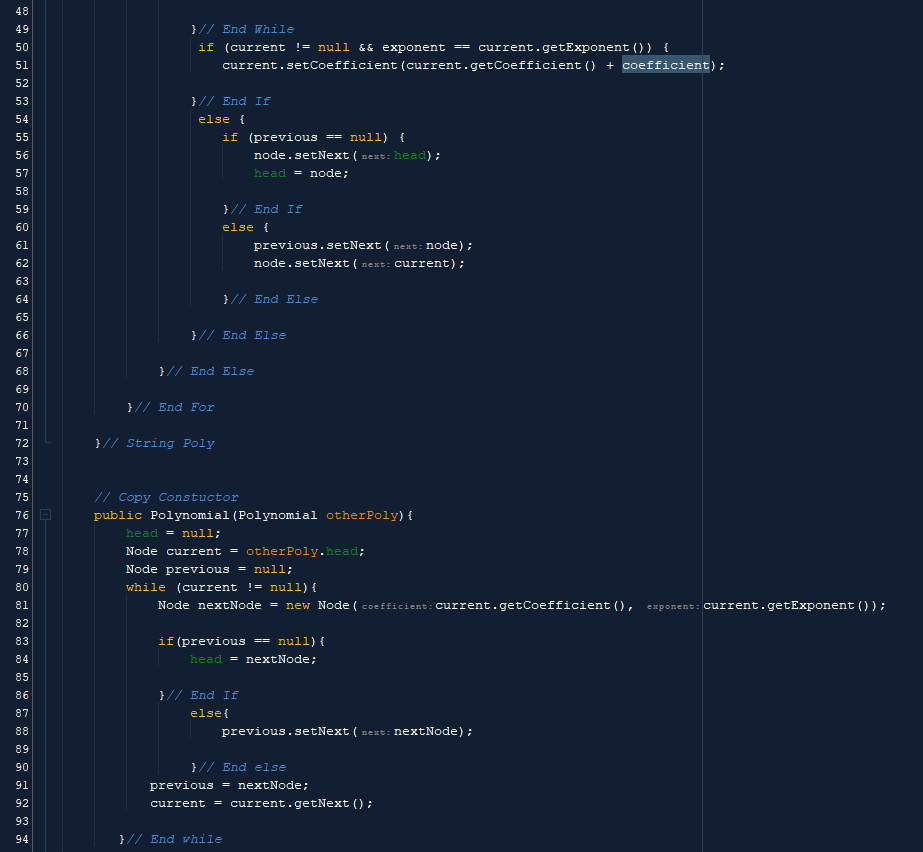
Task: Click the green 'head' on line 84
Action: point(206,659)
